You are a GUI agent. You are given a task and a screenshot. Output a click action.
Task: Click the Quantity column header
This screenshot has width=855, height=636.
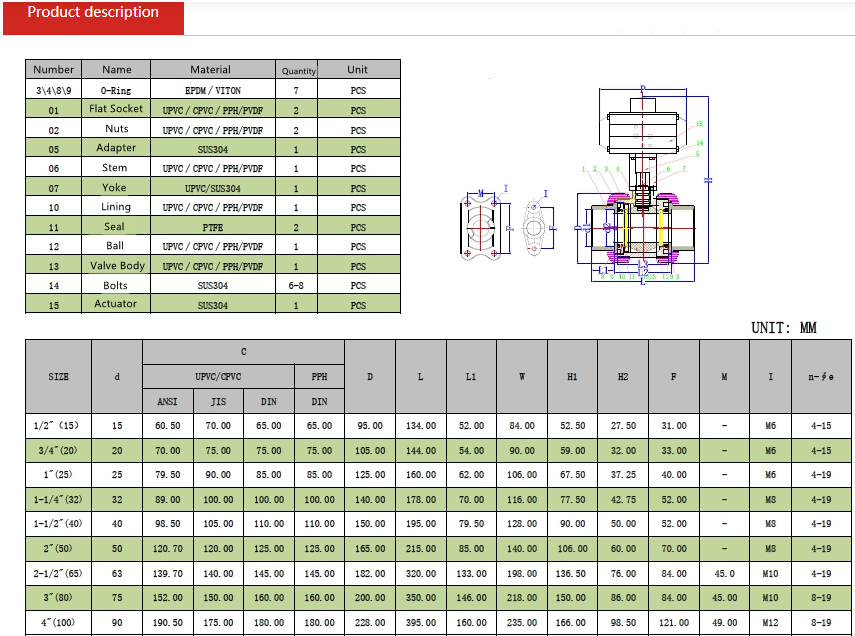pos(297,69)
